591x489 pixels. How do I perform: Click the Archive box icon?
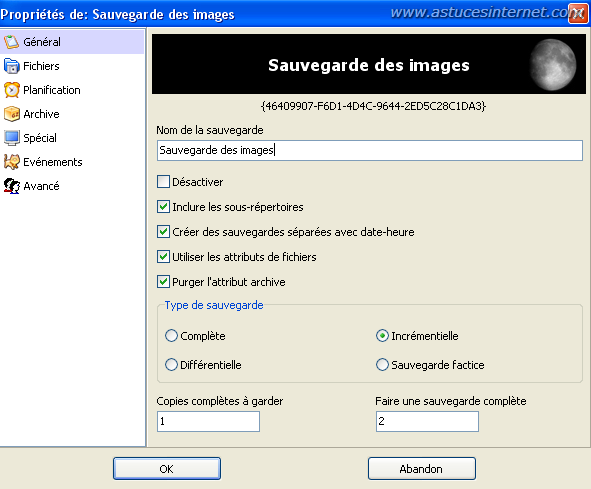pos(11,114)
